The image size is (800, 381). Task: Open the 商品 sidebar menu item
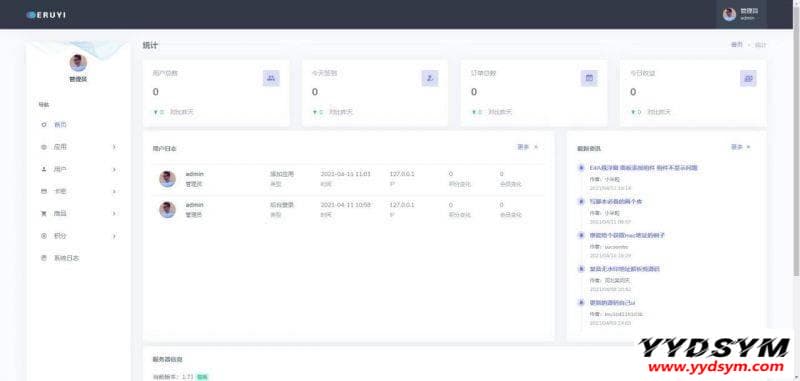(x=78, y=214)
